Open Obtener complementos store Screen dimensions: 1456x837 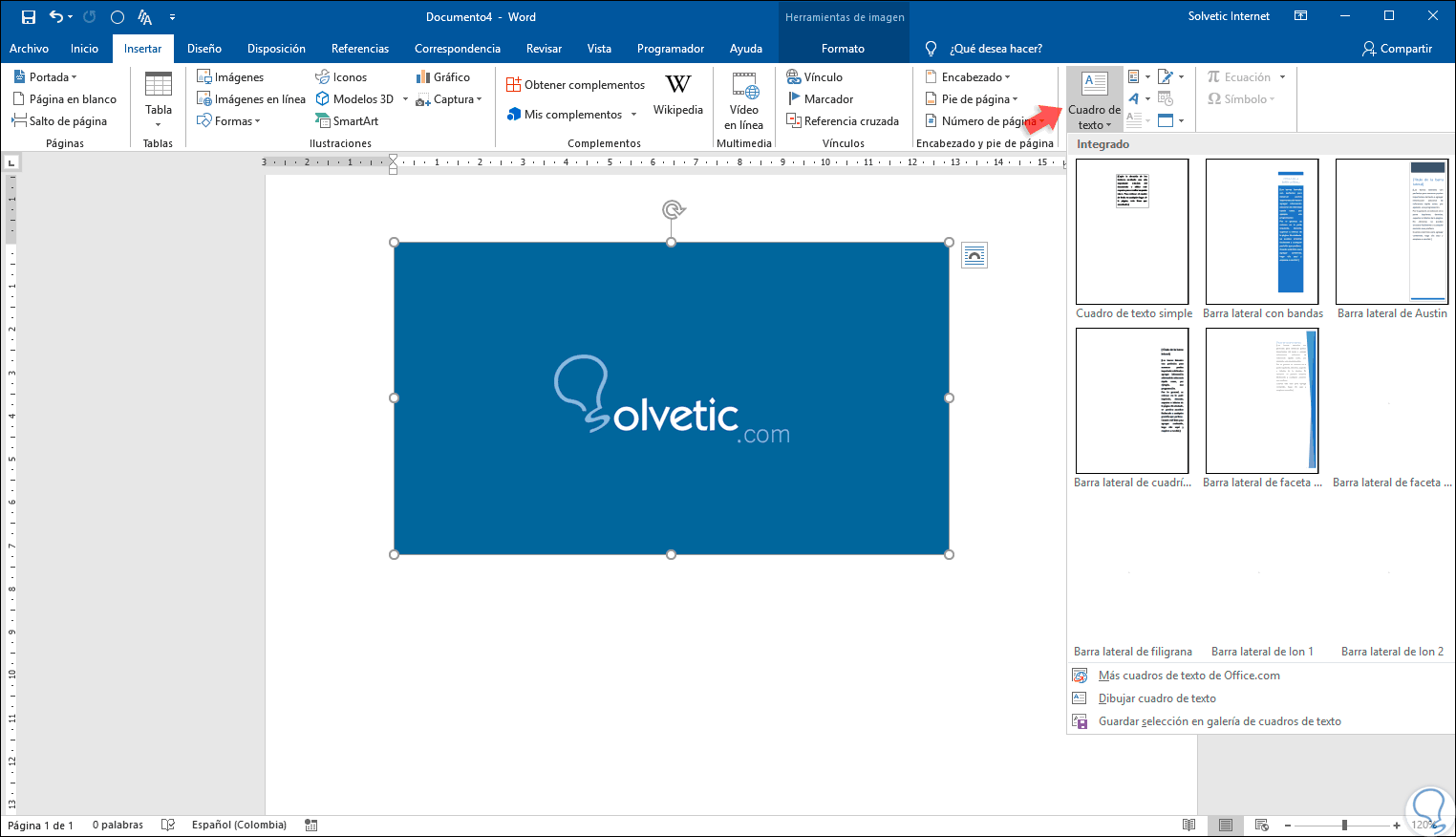(x=575, y=85)
